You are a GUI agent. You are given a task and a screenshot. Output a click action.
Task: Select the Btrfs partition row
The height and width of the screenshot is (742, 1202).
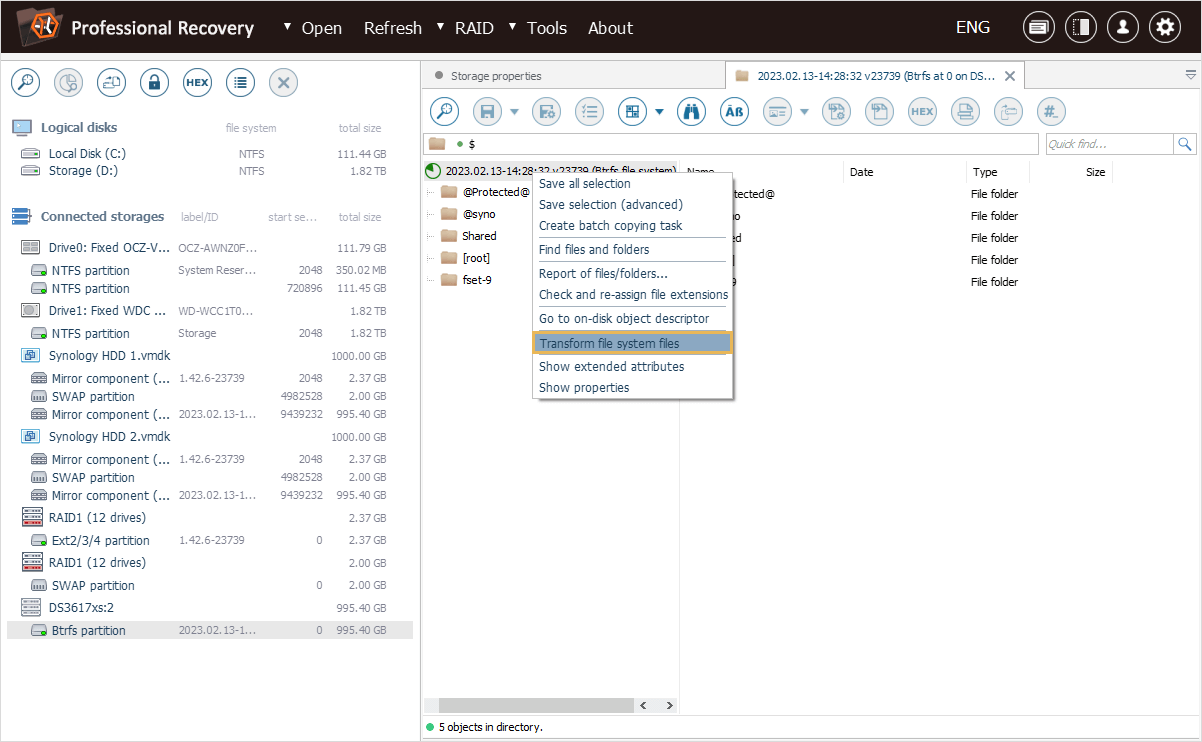point(210,631)
